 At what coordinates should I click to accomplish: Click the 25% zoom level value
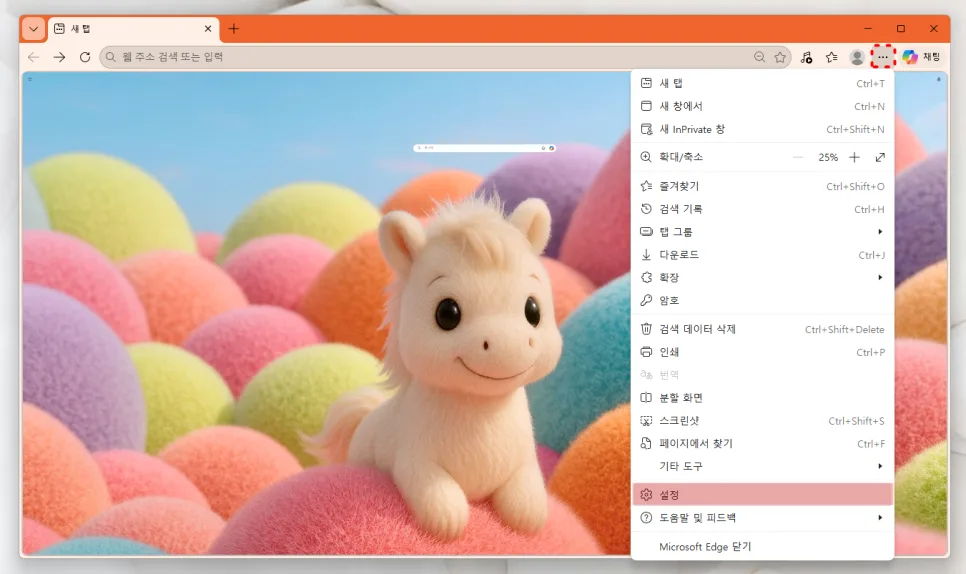(827, 158)
